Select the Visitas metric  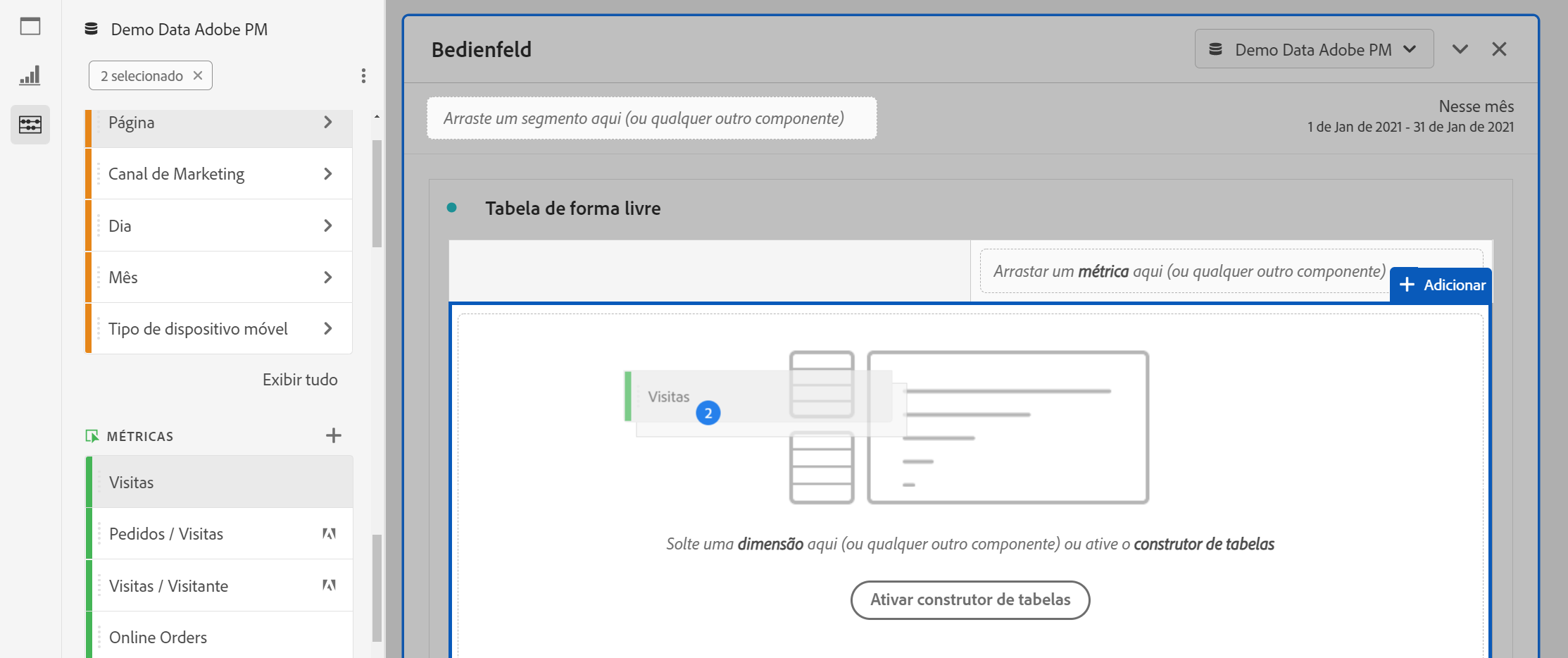pyautogui.click(x=219, y=482)
